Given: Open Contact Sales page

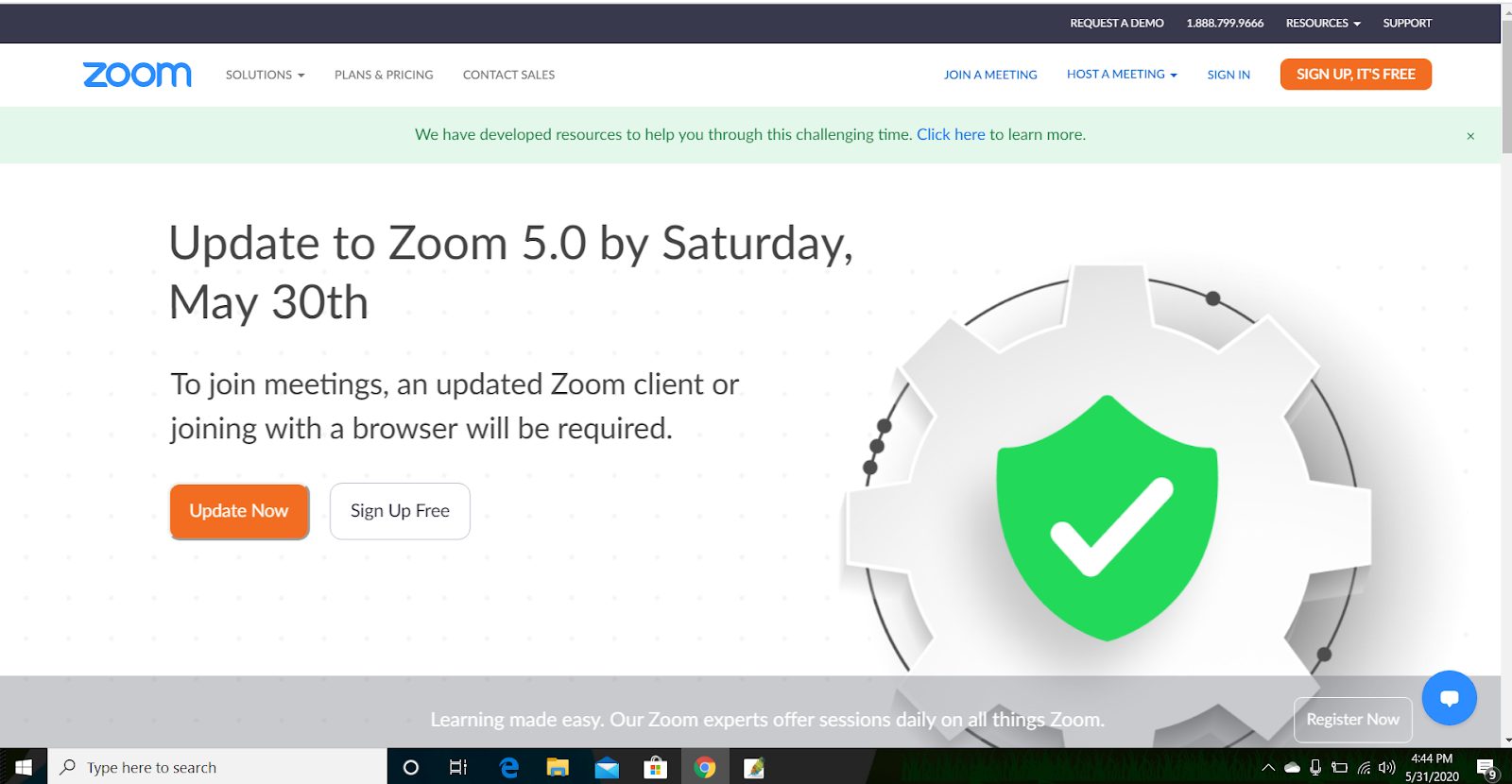Looking at the screenshot, I should coord(508,75).
